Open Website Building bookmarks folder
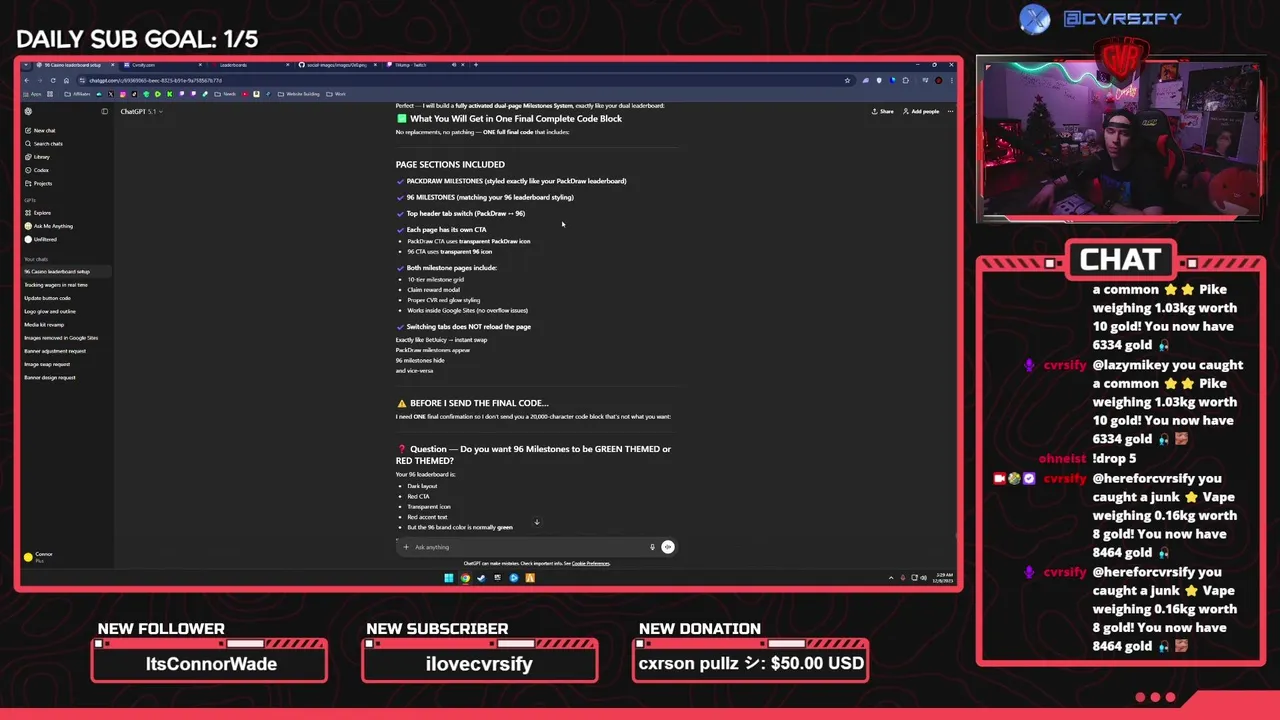The width and height of the screenshot is (1280, 720). [300, 94]
